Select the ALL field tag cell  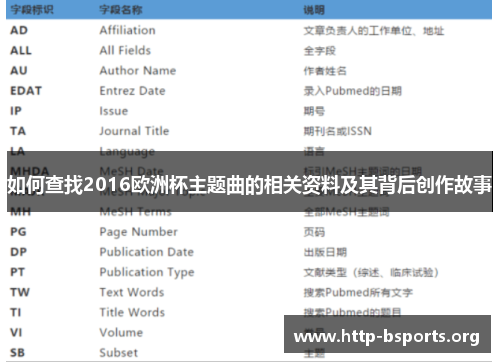(21, 51)
